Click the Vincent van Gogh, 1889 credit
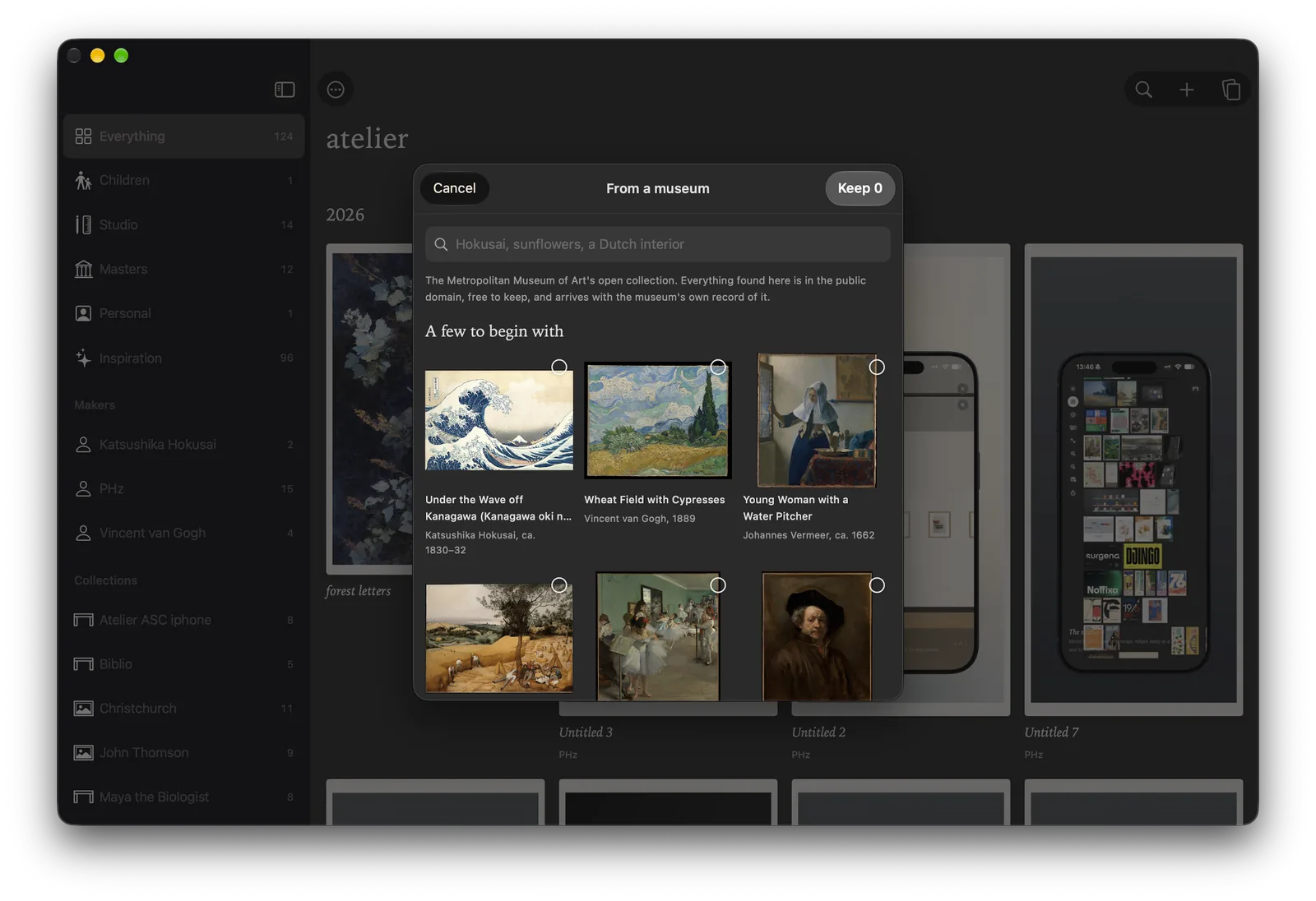Screen dimensions: 1316x901 (x=640, y=519)
